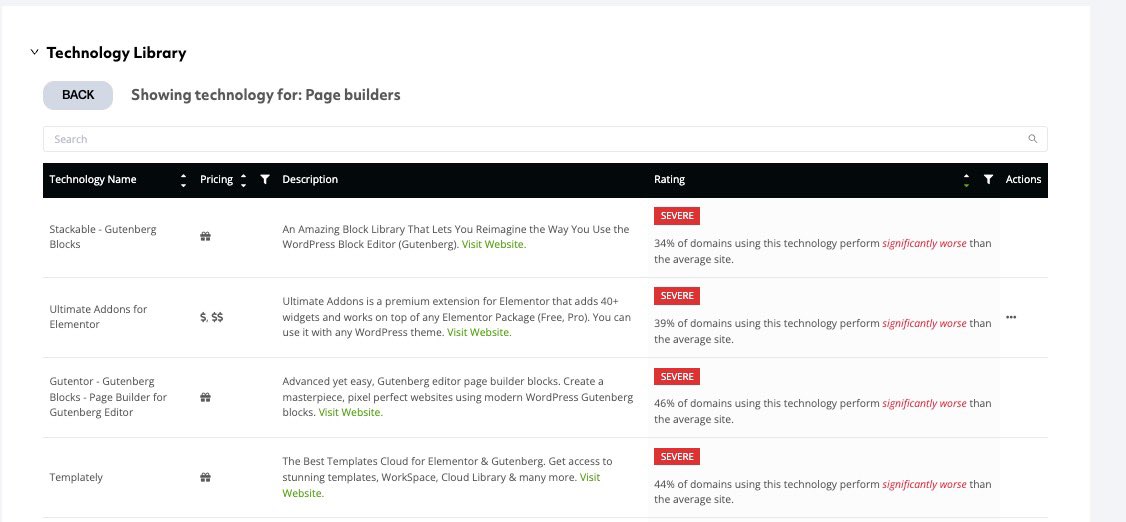Collapse the Technology Library section chevron
1126x522 pixels.
(x=34, y=52)
